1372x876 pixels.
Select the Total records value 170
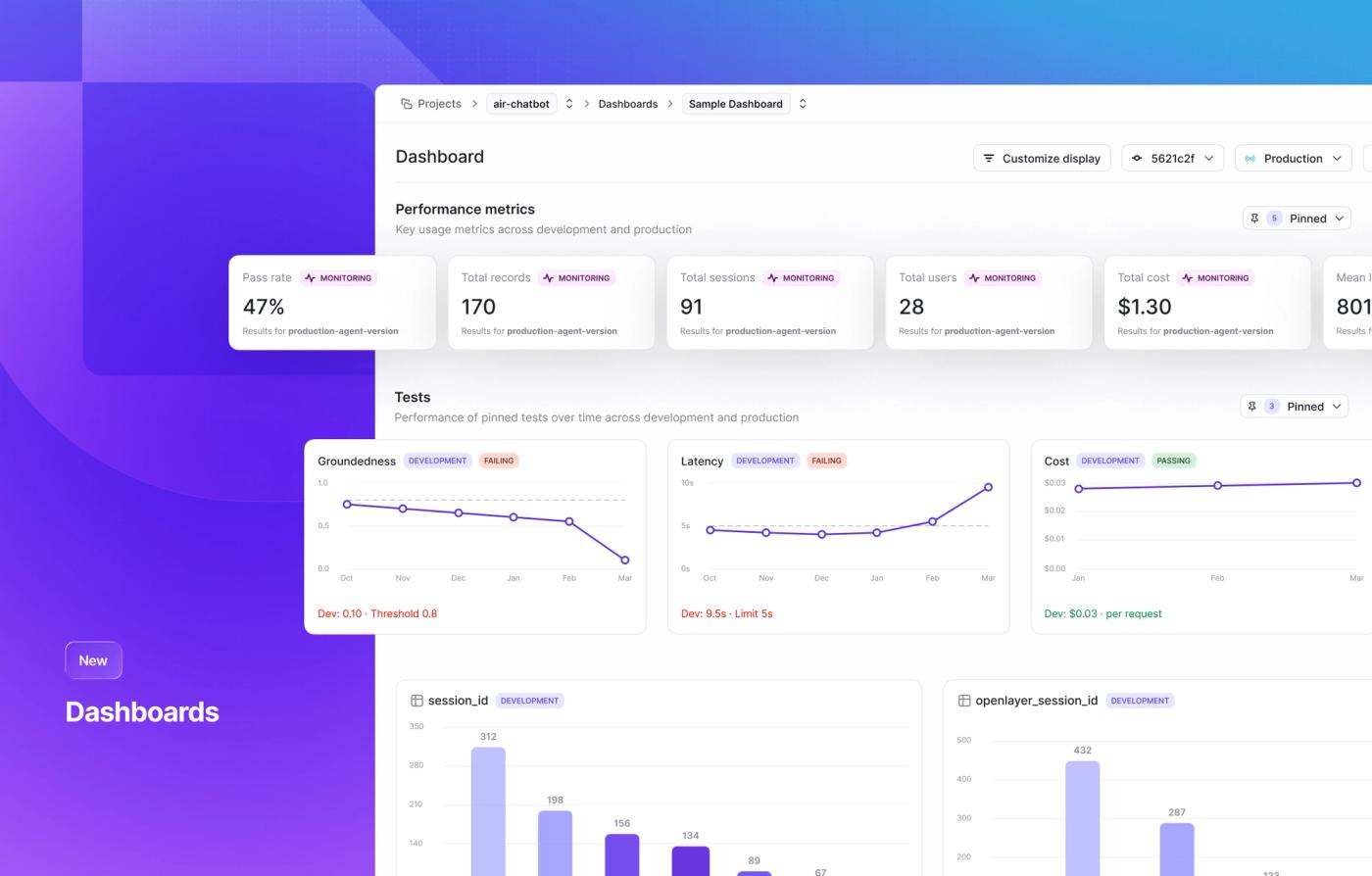(x=478, y=307)
